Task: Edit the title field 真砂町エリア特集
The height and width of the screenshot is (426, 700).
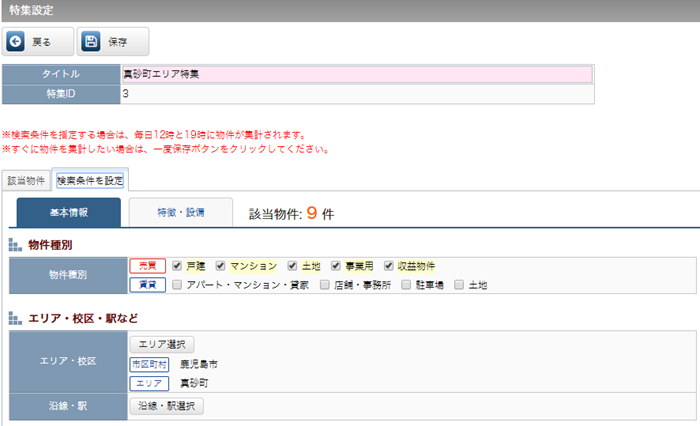Action: tap(357, 74)
